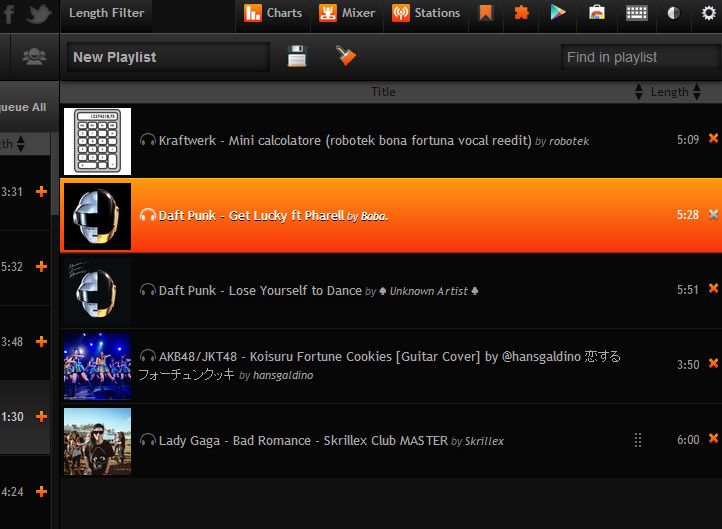The width and height of the screenshot is (722, 529).
Task: Remove the Lady Gaga track with X
Action: coord(713,438)
